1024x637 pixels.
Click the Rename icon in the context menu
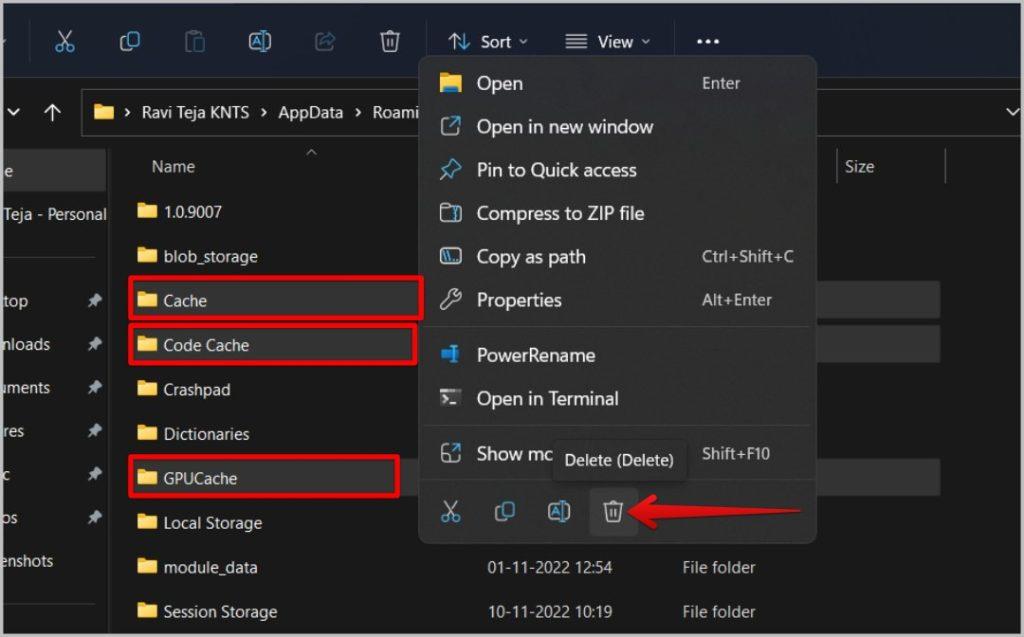559,511
